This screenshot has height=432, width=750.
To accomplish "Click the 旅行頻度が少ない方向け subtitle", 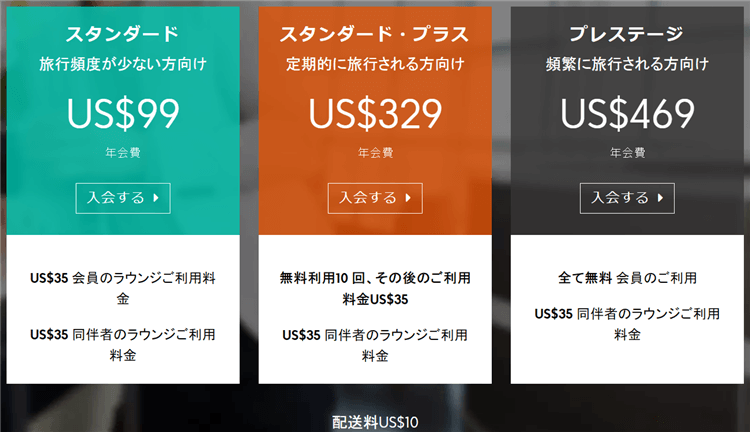I will tap(123, 65).
